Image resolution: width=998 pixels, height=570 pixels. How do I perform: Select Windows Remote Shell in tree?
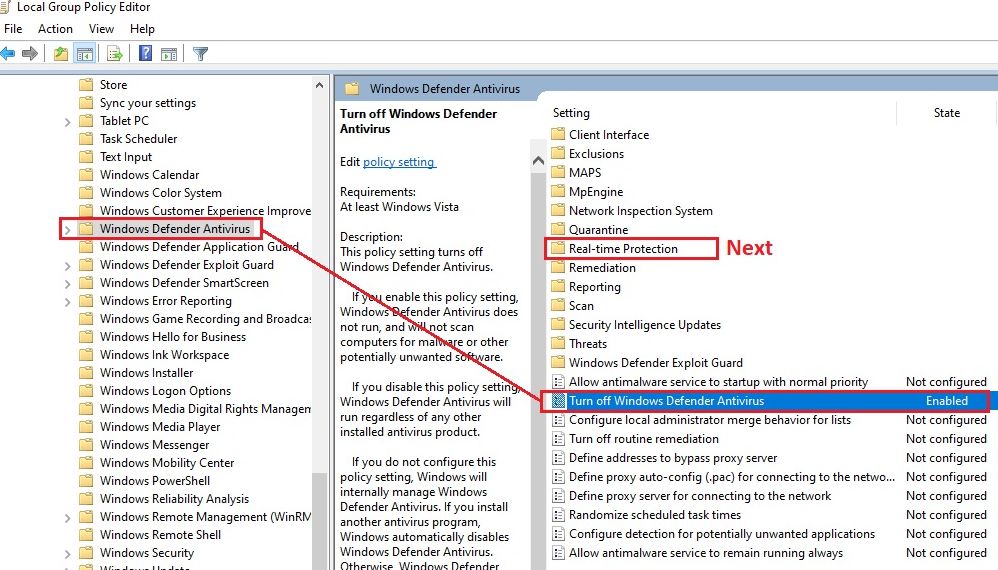pos(160,535)
